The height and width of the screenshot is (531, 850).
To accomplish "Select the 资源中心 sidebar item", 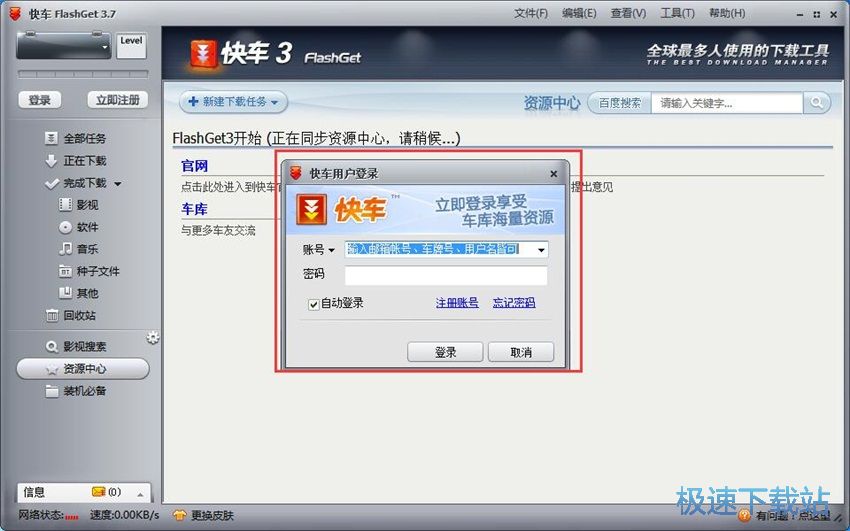I will pyautogui.click(x=83, y=369).
